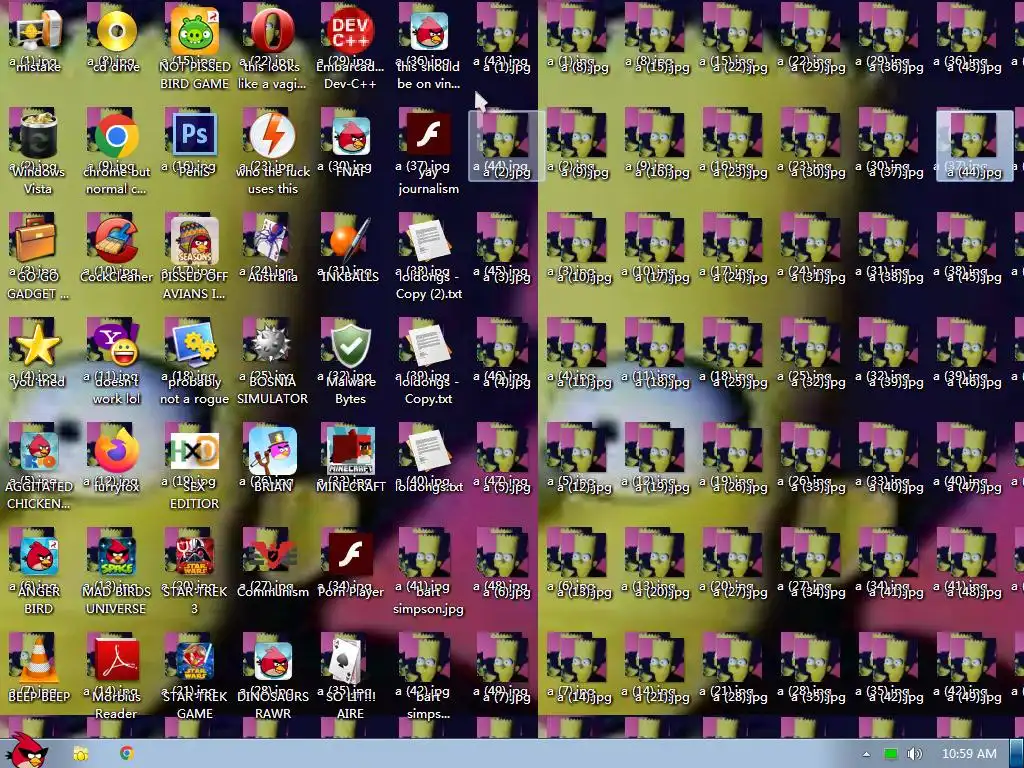
Task: Click the Show desktop button strip
Action: pos(1017,754)
